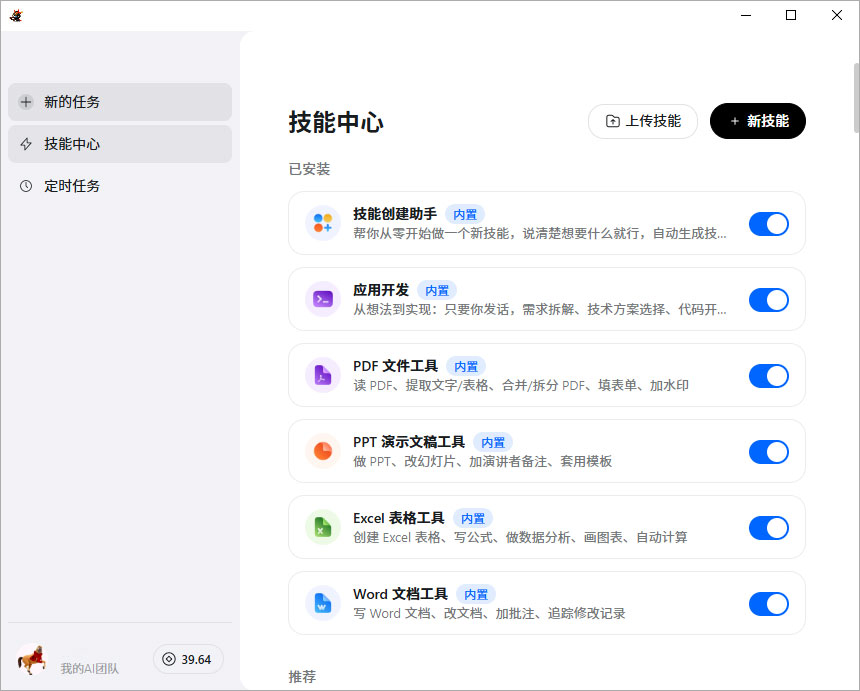Image resolution: width=860 pixels, height=691 pixels.
Task: Turn off the 应用开发 toggle
Action: pos(768,300)
